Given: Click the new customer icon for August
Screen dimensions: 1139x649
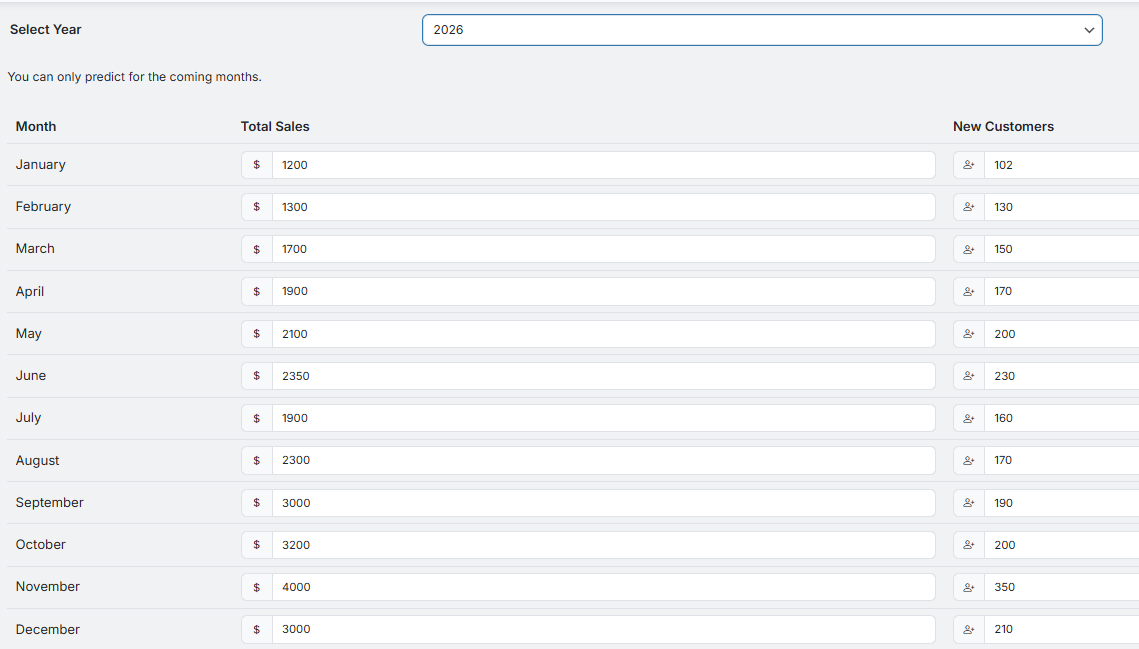Looking at the screenshot, I should point(968,461).
